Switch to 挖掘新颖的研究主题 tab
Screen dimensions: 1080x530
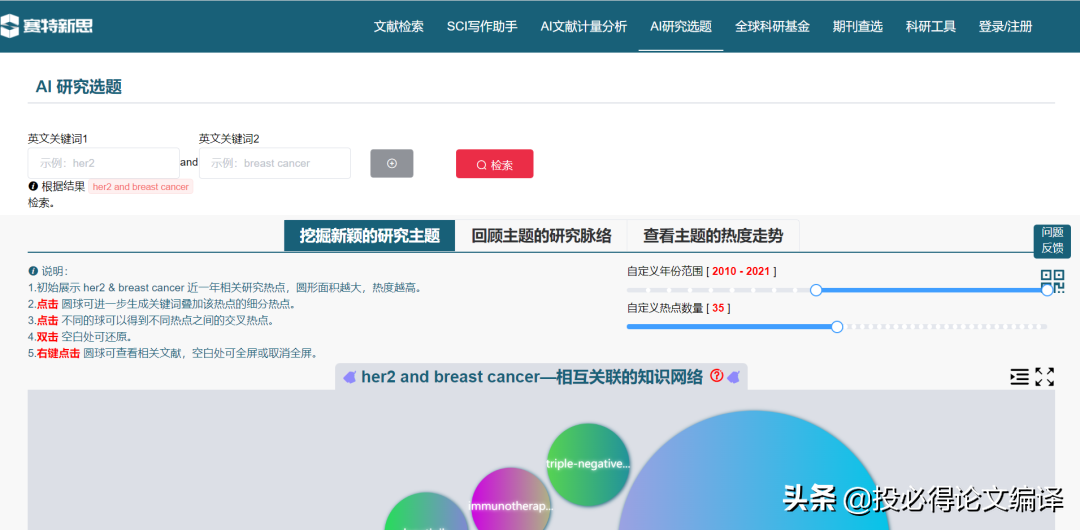click(x=370, y=236)
